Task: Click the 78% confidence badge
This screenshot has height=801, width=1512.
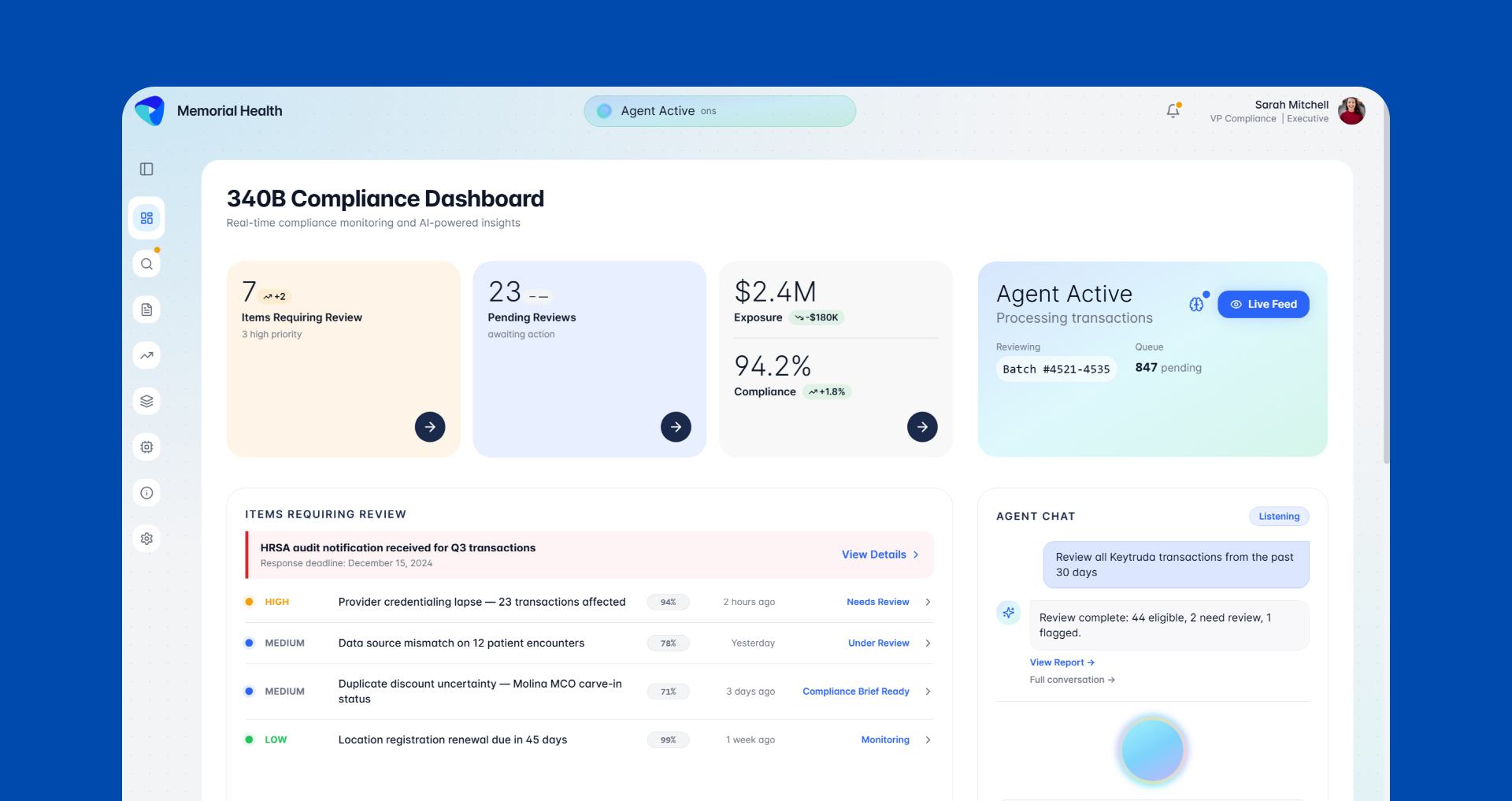Action: [669, 643]
